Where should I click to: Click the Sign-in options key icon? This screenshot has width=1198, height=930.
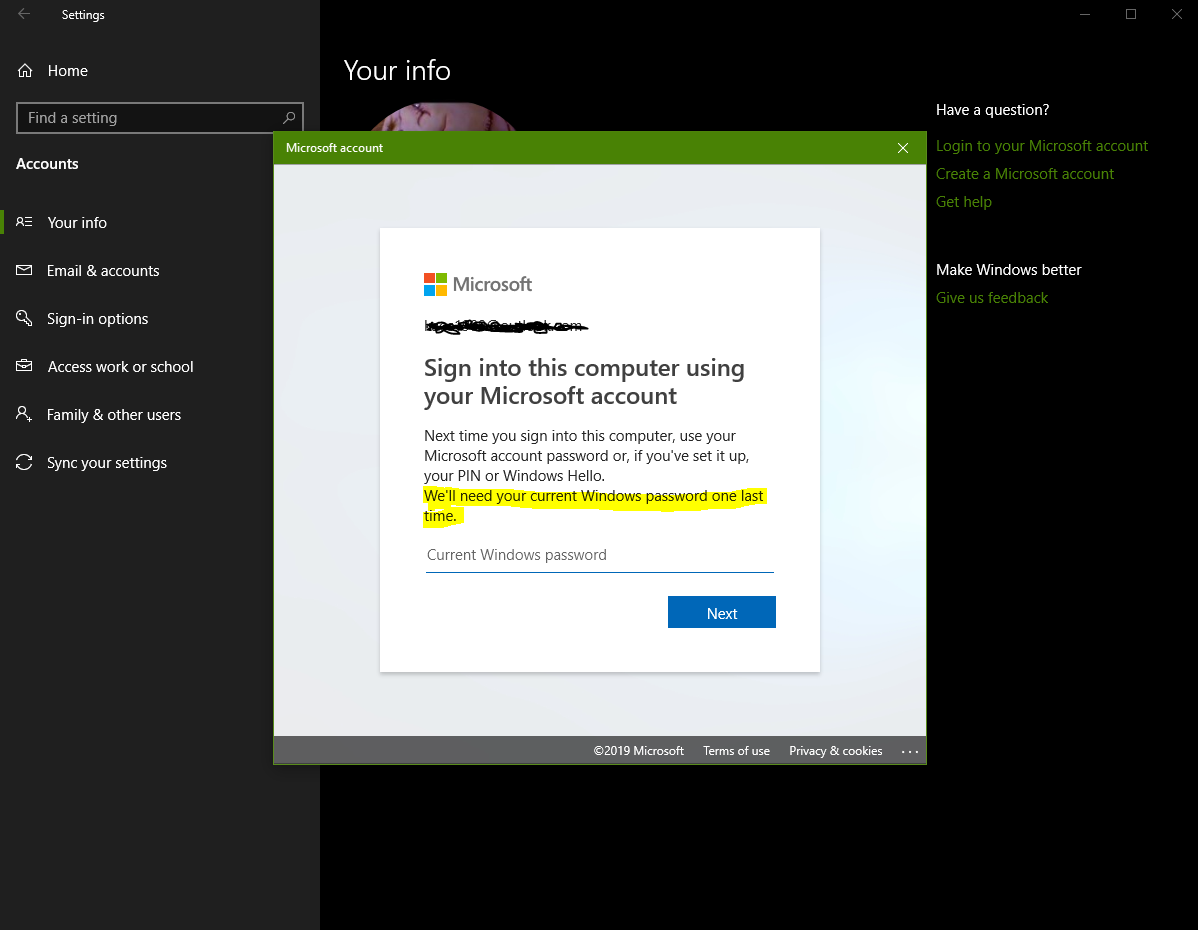pyautogui.click(x=24, y=318)
